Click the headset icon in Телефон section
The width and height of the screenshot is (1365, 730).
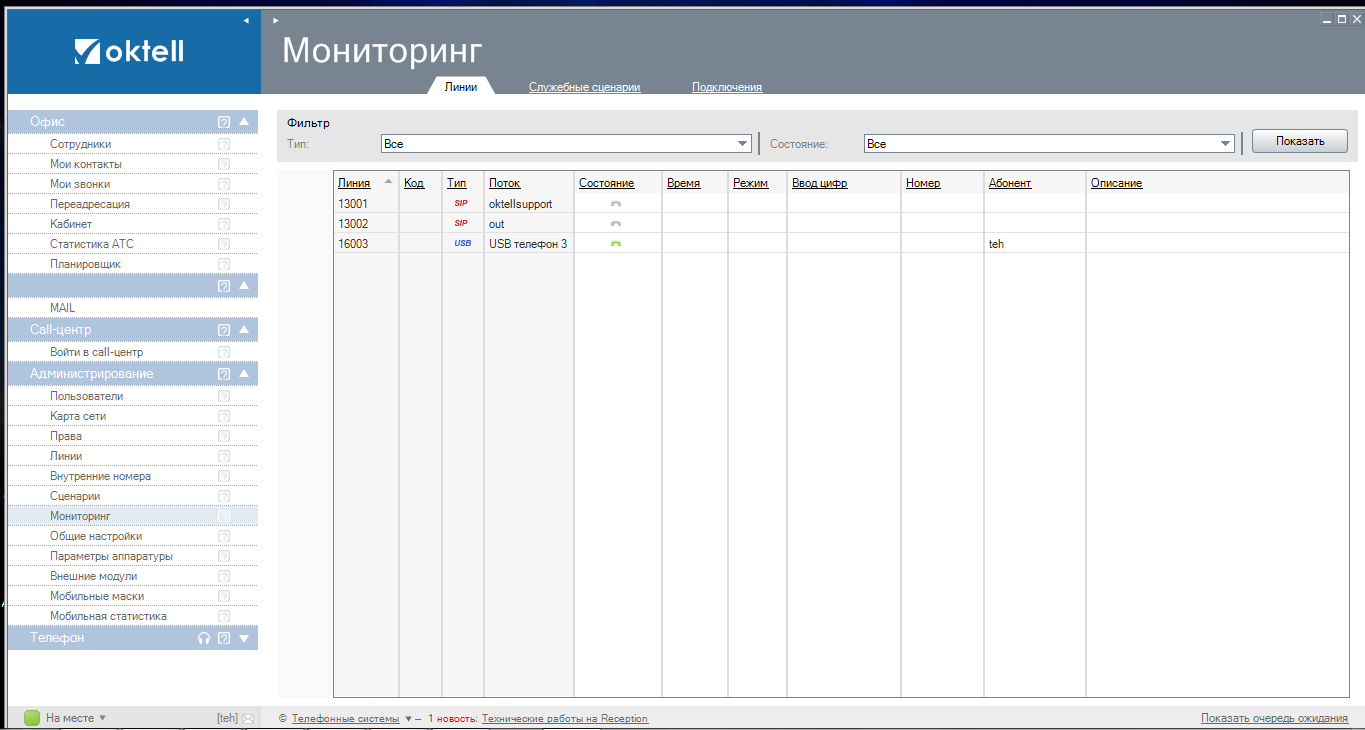pos(204,638)
